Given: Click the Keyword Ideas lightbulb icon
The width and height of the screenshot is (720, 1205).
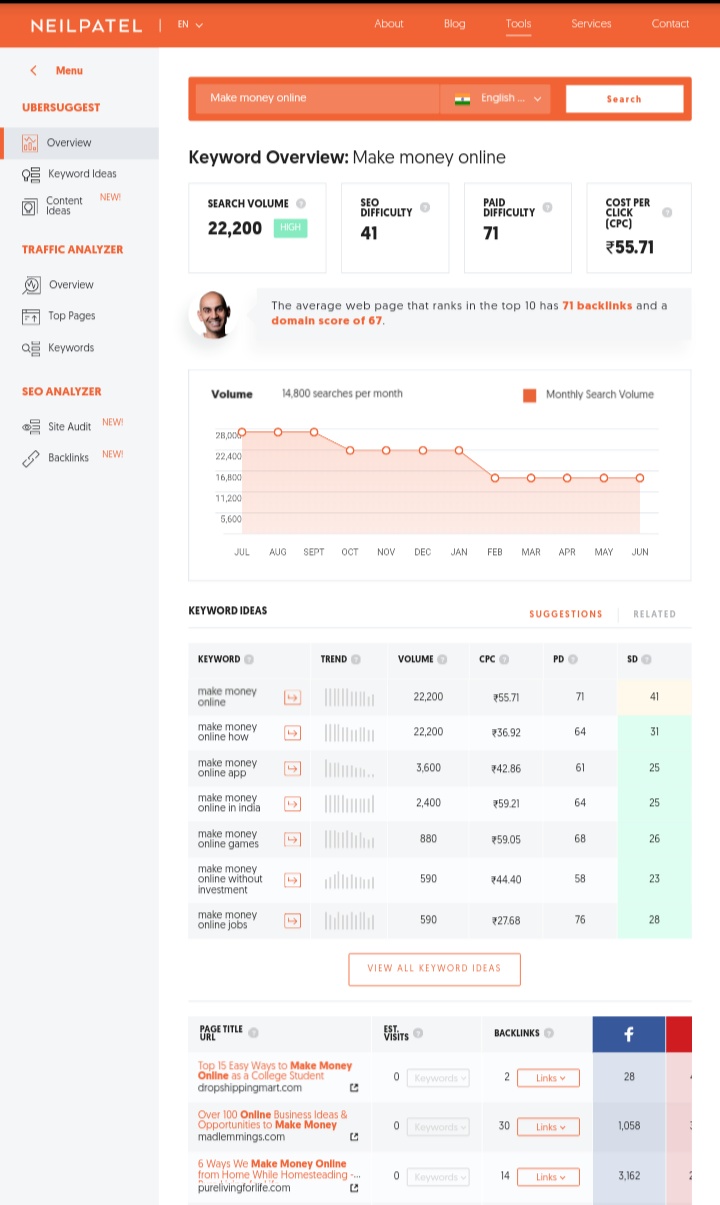Looking at the screenshot, I should (30, 174).
